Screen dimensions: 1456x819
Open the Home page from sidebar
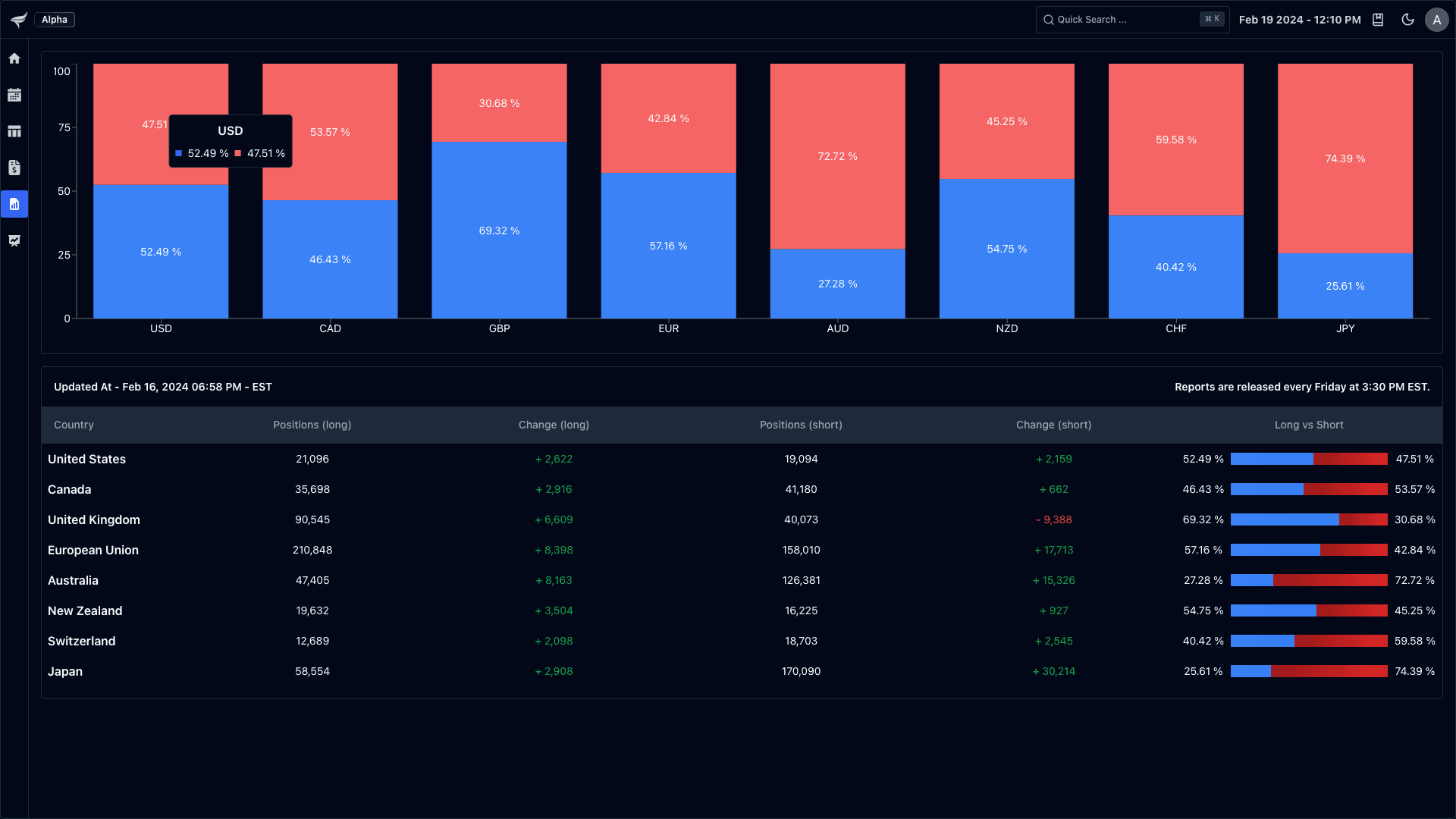tap(14, 58)
